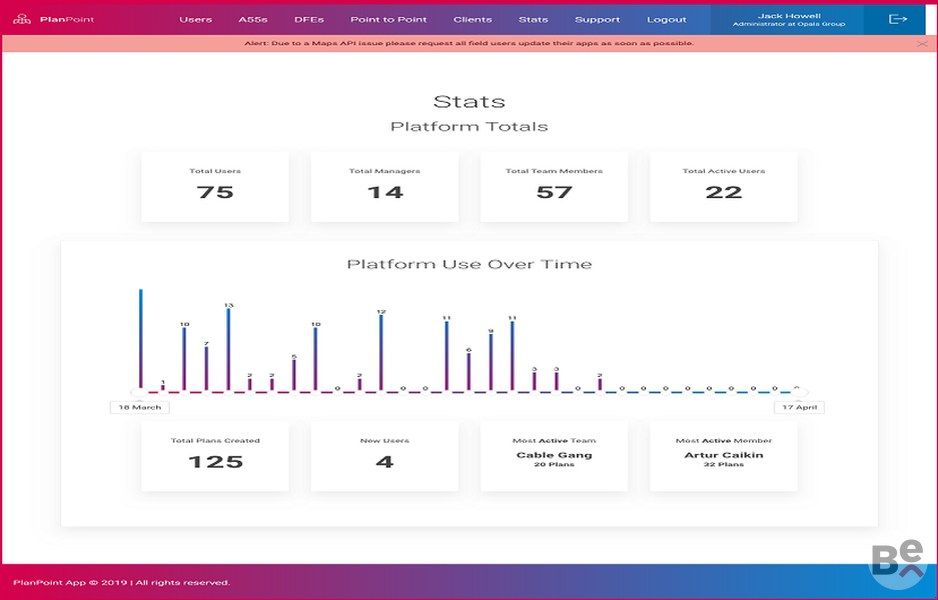Click the chart bar labeled 12
Image resolution: width=938 pixels, height=600 pixels.
pyautogui.click(x=381, y=353)
